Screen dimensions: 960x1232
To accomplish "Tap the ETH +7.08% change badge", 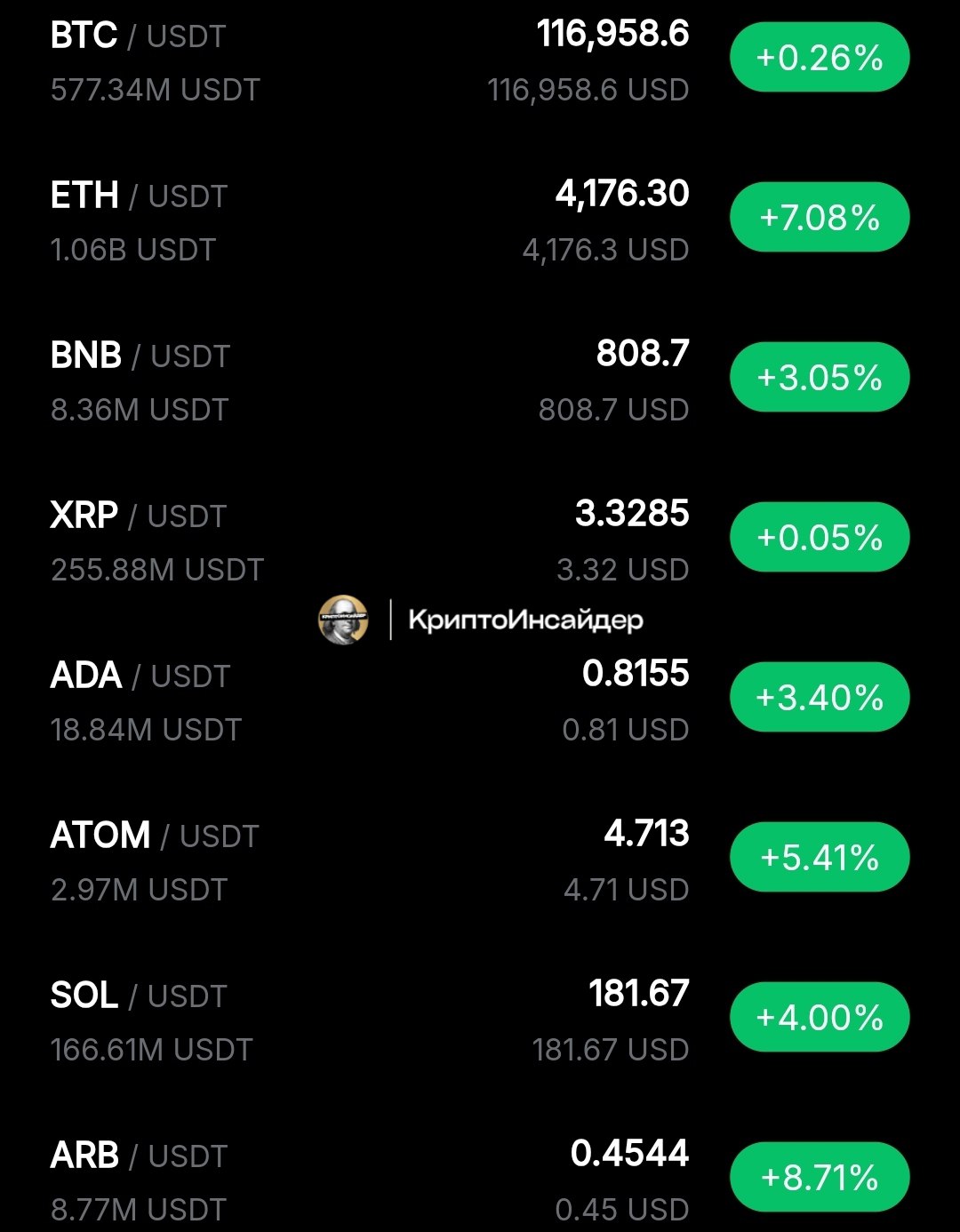I will (820, 218).
